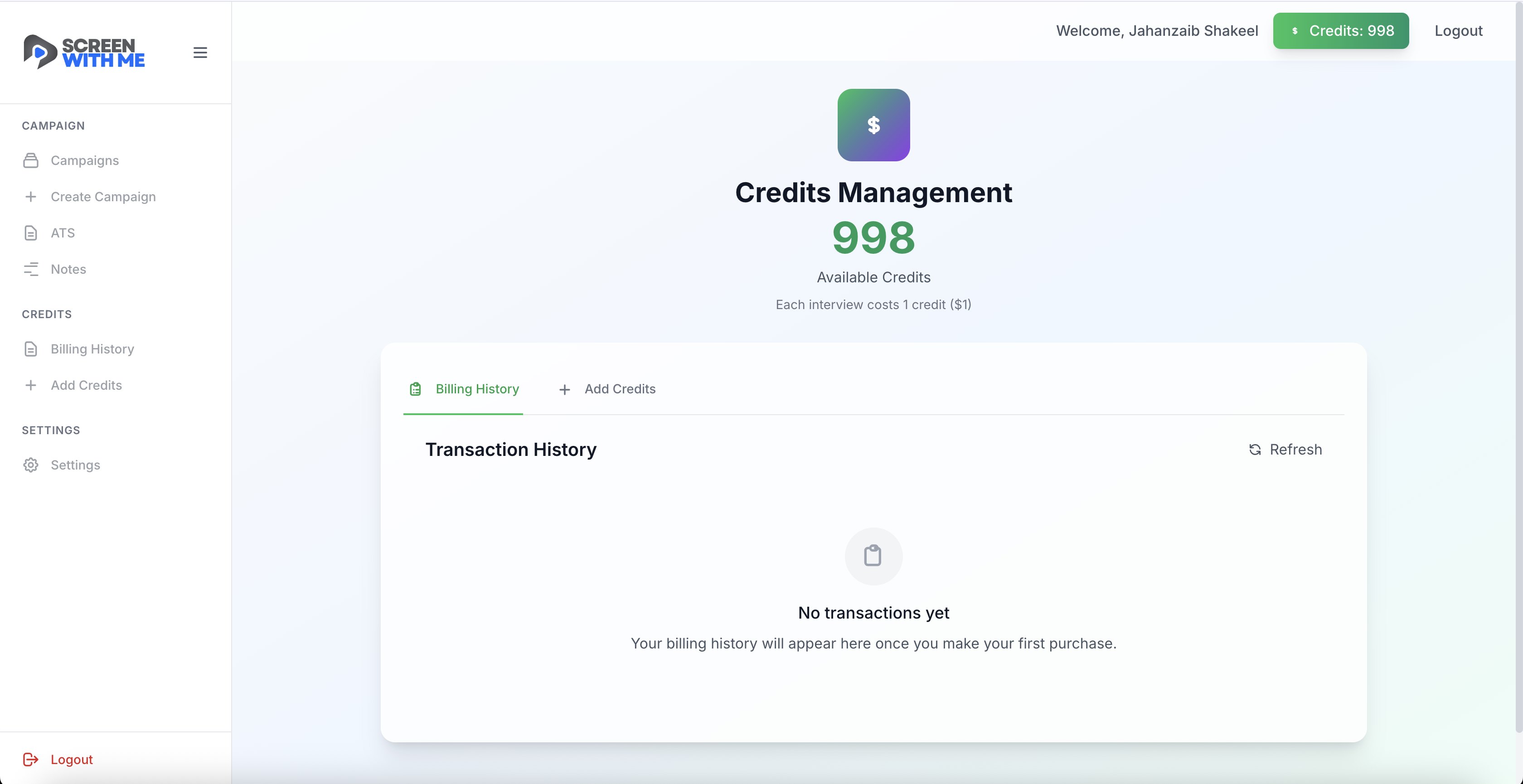Open Billing History sidebar item
Image resolution: width=1523 pixels, height=784 pixels.
(92, 349)
